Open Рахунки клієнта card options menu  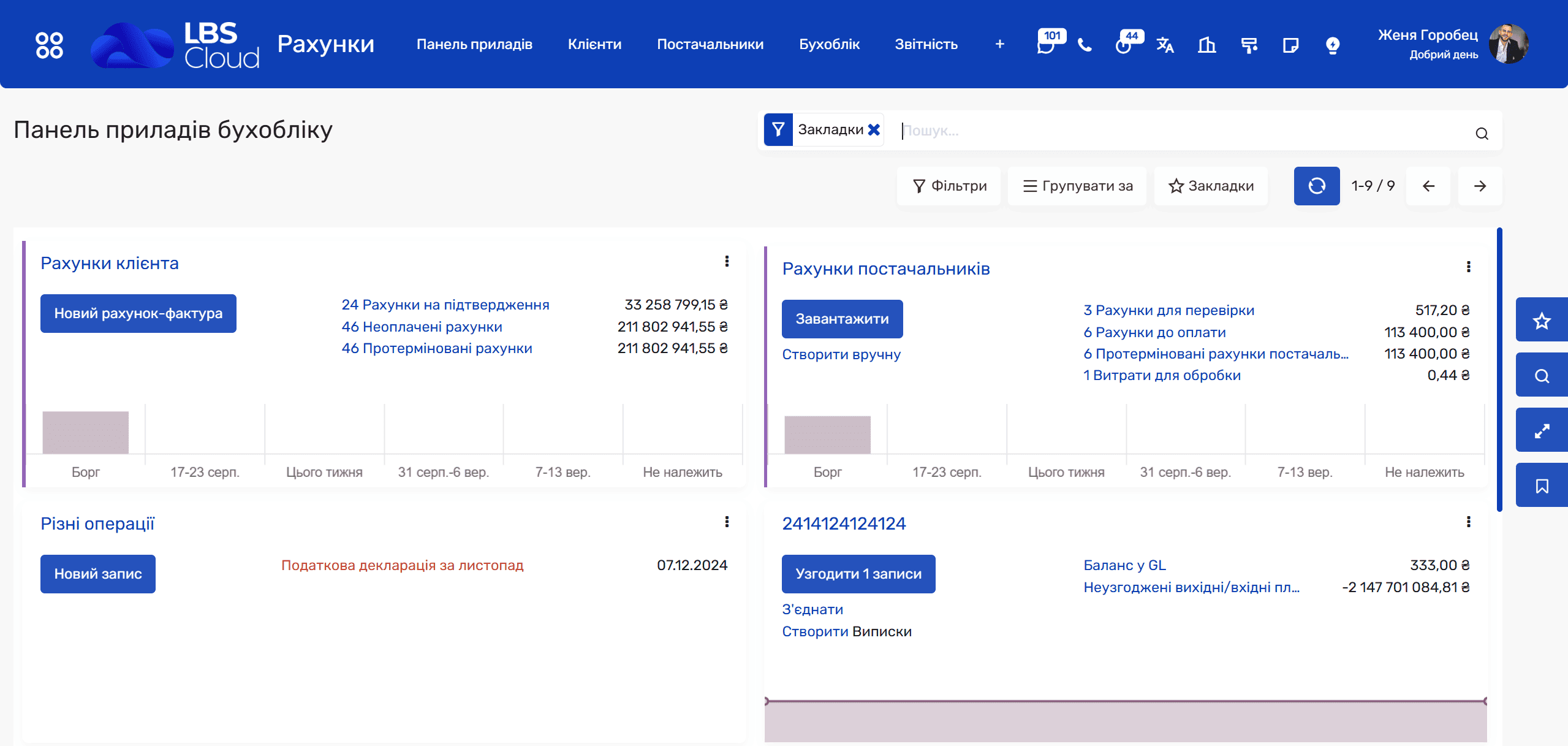(727, 261)
